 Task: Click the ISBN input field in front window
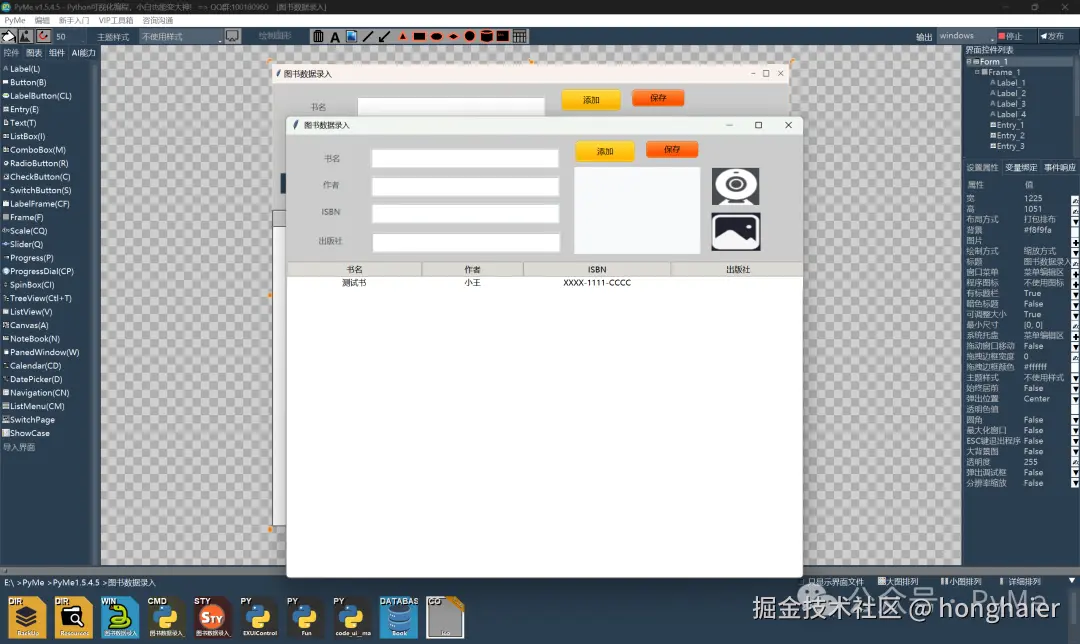click(465, 214)
